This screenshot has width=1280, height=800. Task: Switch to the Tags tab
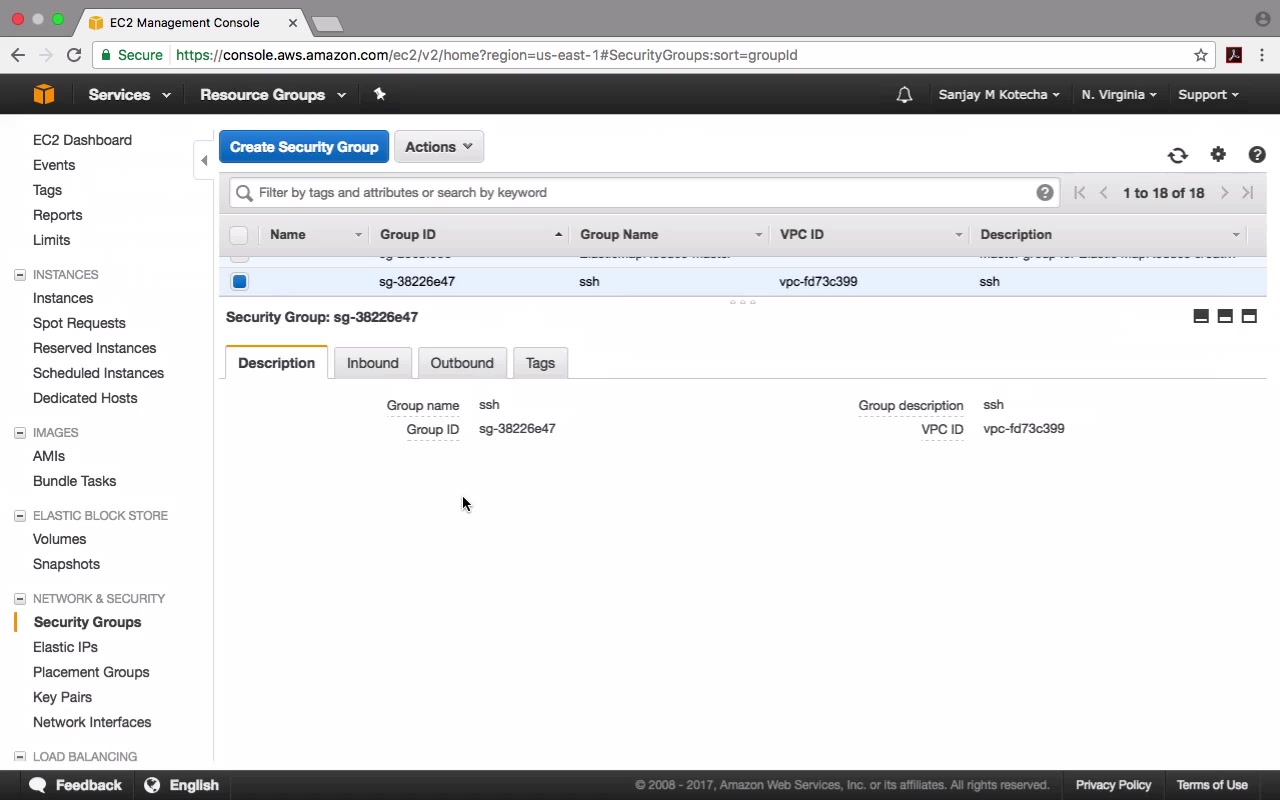(x=540, y=363)
